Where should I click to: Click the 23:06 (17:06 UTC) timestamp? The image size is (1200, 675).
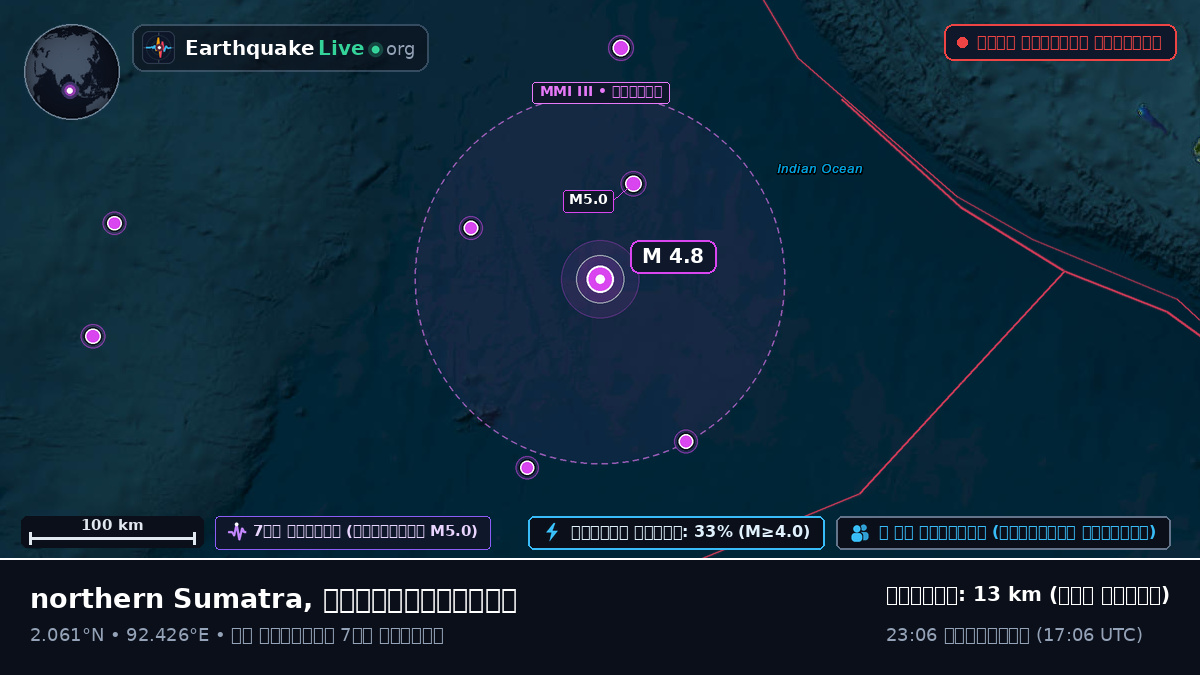[x=1014, y=635]
